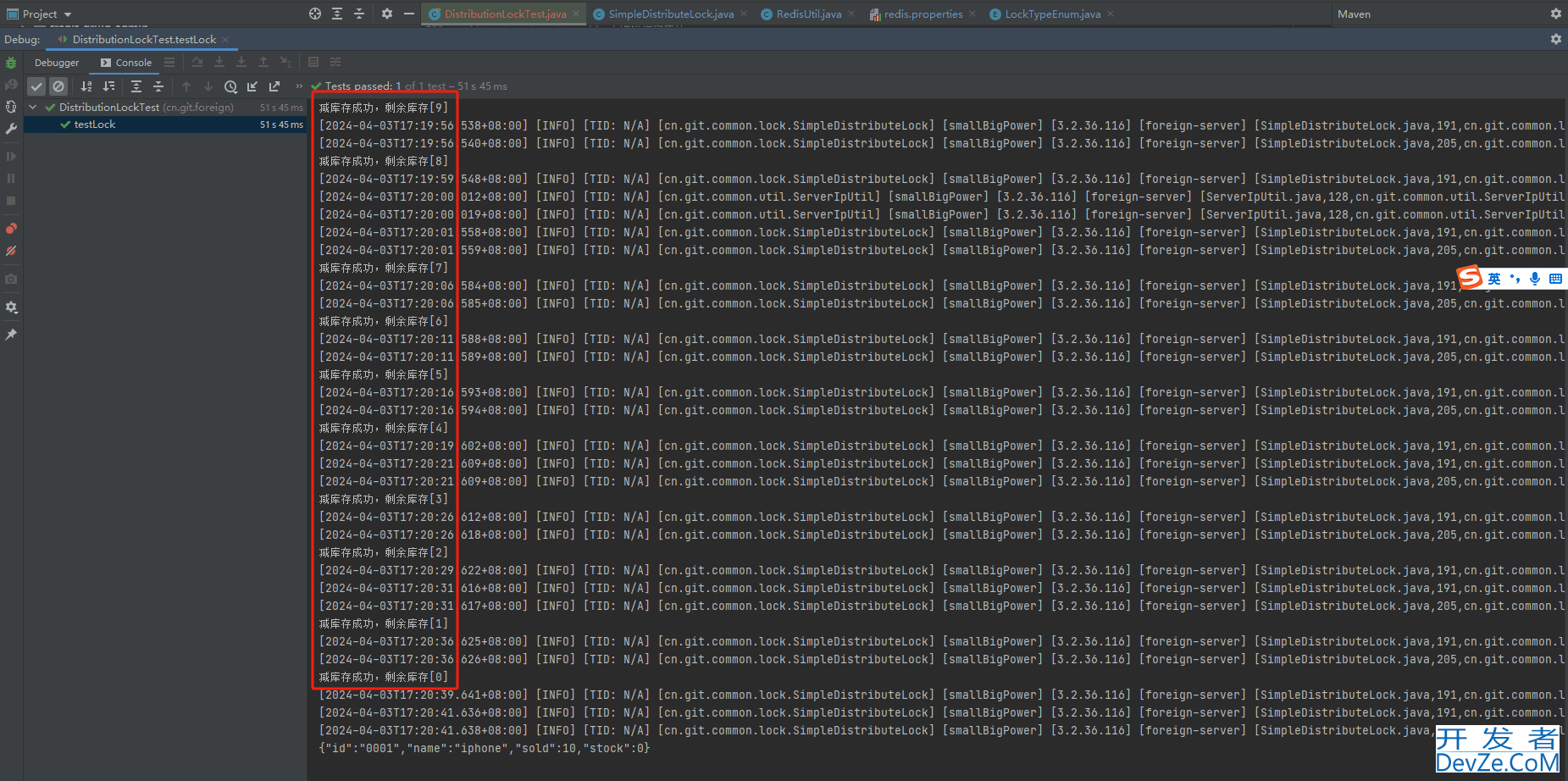This screenshot has height=781, width=1568.
Task: Click Step Over icon
Action: coord(197,63)
